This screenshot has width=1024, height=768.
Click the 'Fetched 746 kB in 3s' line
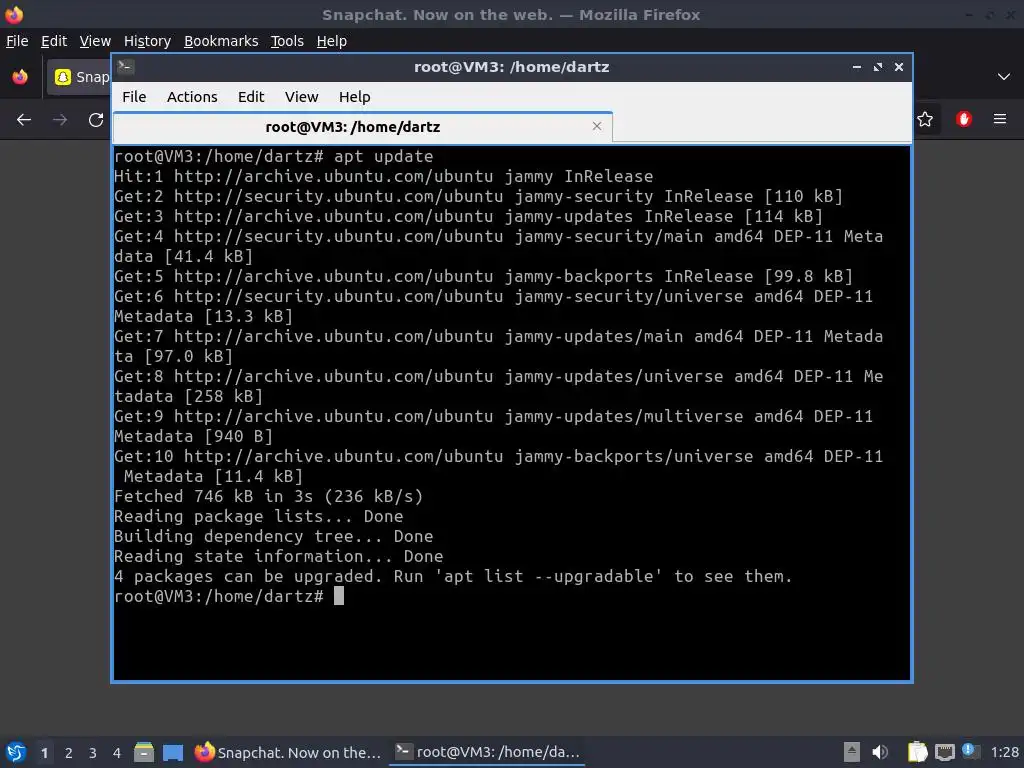268,496
